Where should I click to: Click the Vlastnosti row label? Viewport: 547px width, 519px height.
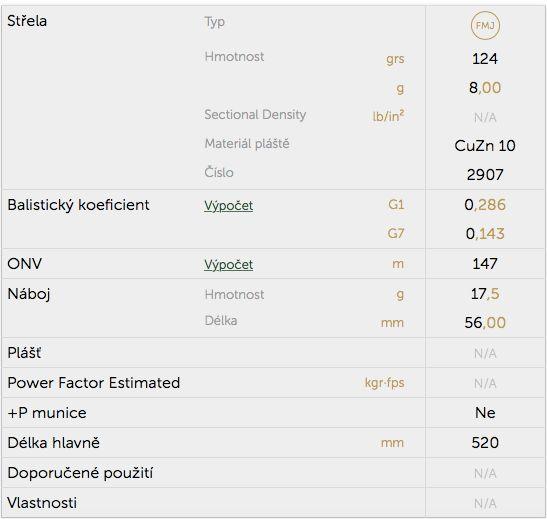(42, 503)
